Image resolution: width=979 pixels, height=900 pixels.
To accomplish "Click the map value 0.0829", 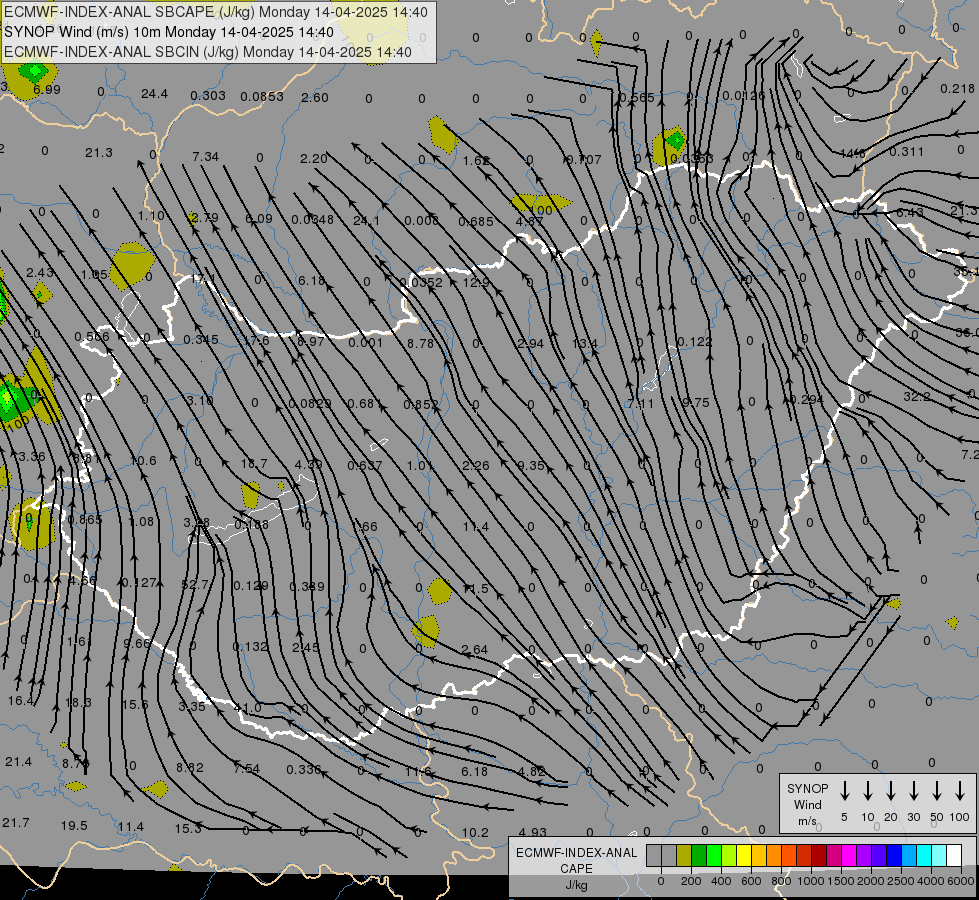I will tap(310, 403).
